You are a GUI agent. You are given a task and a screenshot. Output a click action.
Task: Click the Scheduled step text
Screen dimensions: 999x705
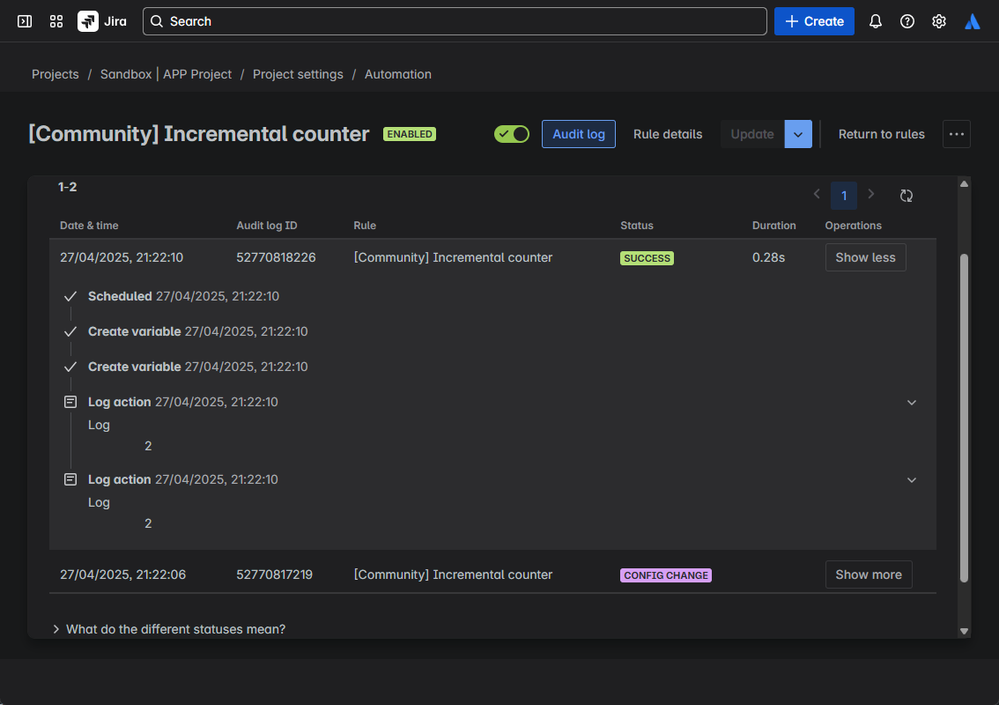pos(120,296)
